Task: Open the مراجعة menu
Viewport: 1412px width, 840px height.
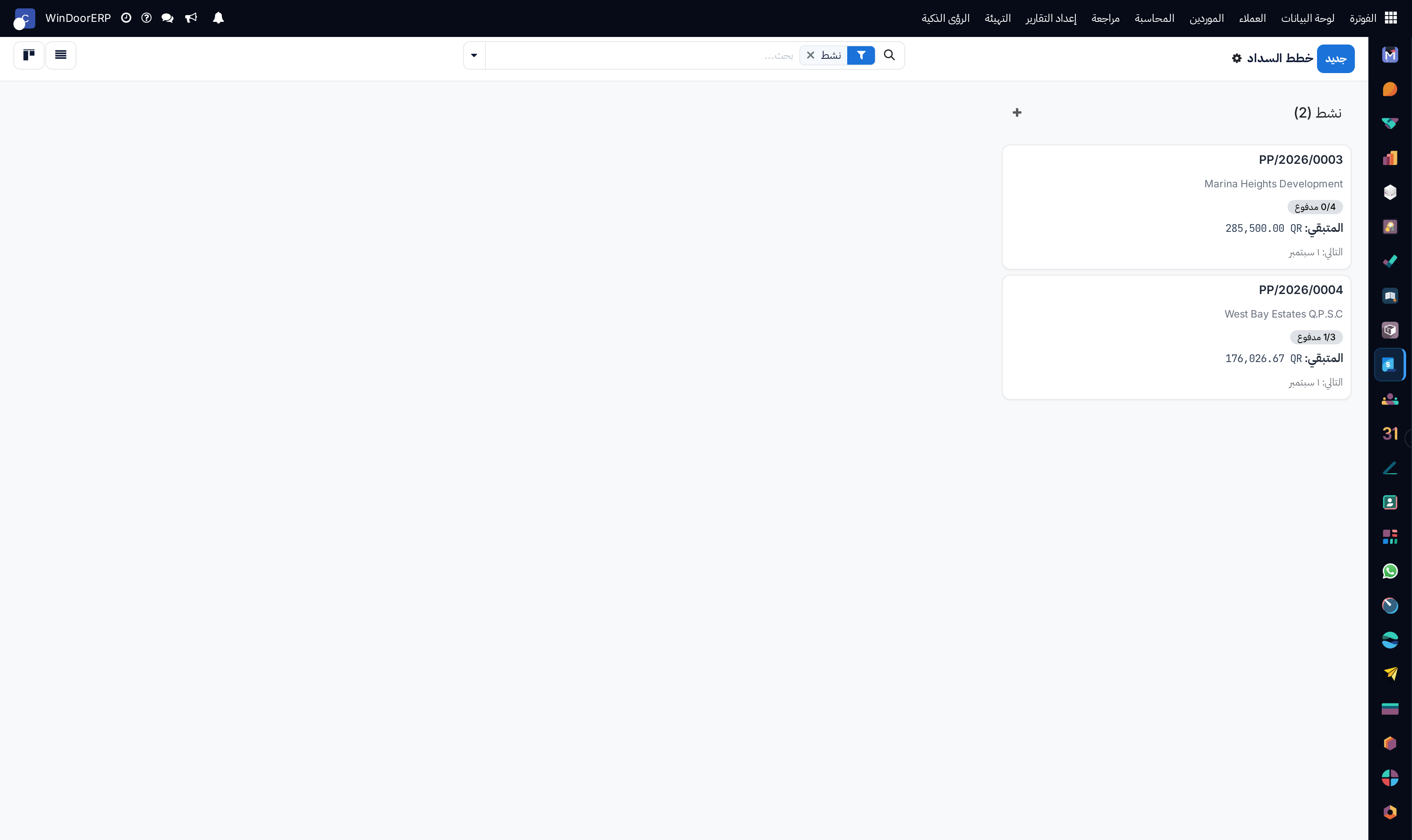Action: 1106,18
